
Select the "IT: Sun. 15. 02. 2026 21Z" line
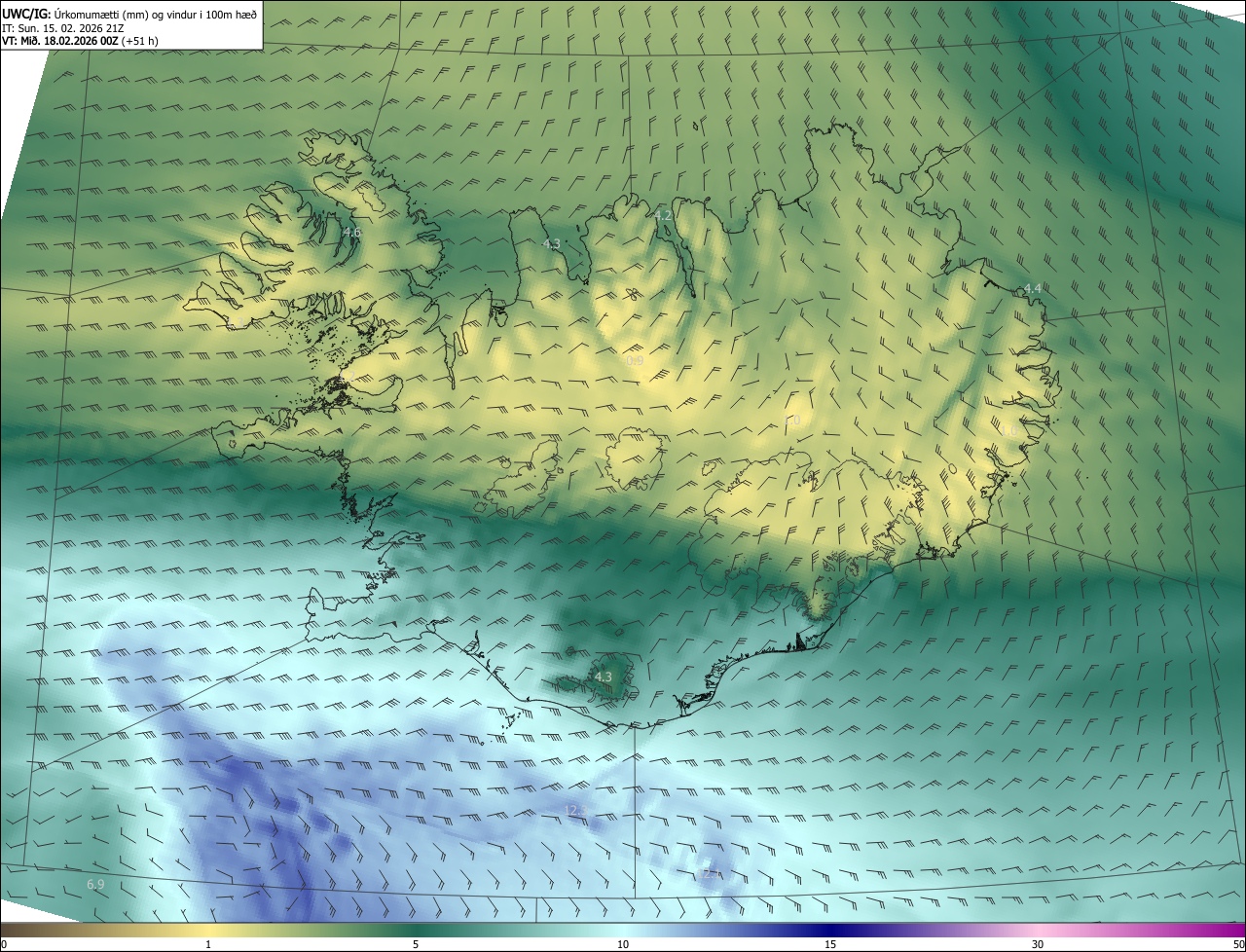[x=62, y=27]
